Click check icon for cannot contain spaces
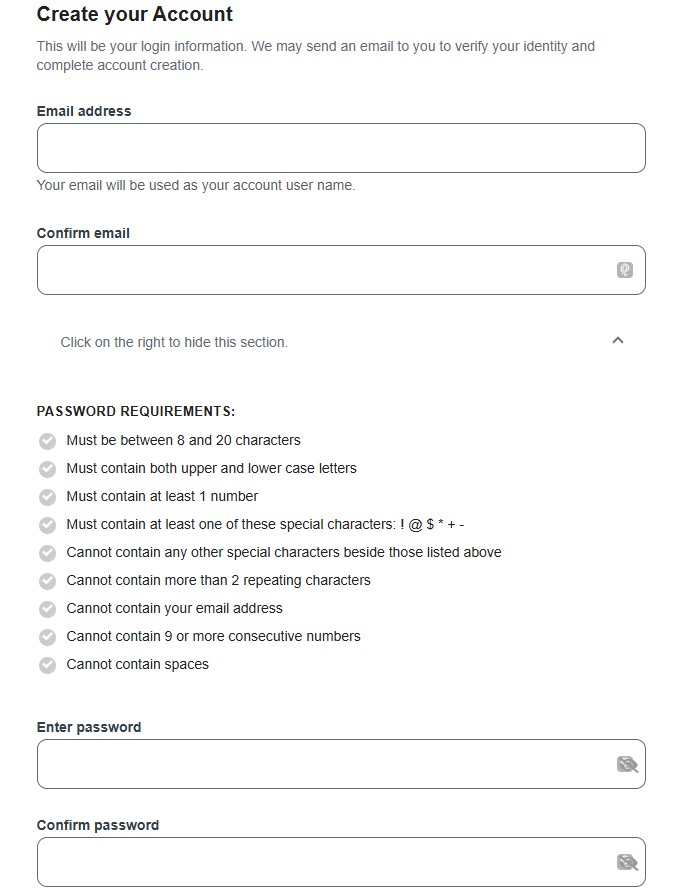 [x=47, y=665]
